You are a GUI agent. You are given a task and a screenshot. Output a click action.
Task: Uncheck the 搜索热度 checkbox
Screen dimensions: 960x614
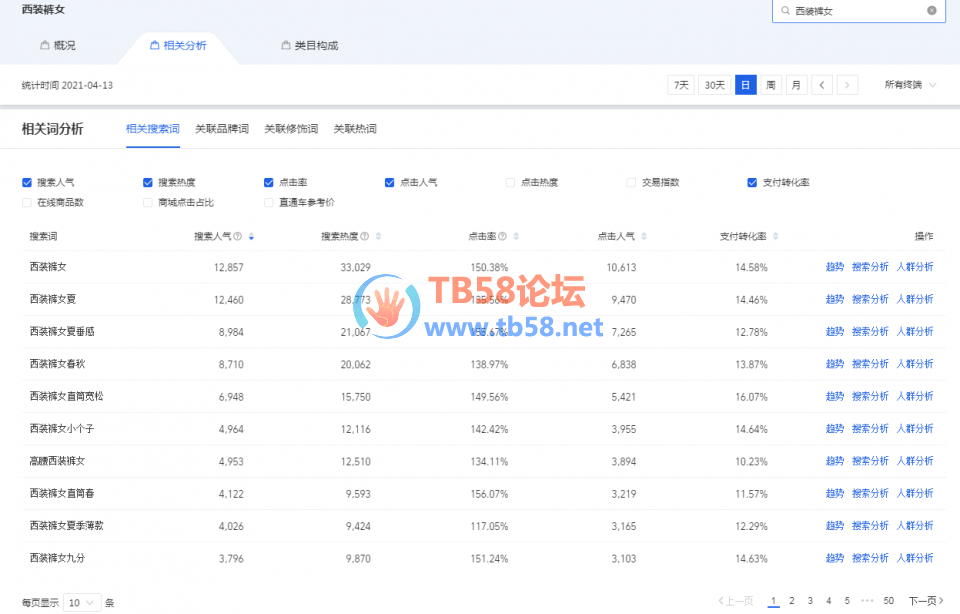pyautogui.click(x=148, y=182)
